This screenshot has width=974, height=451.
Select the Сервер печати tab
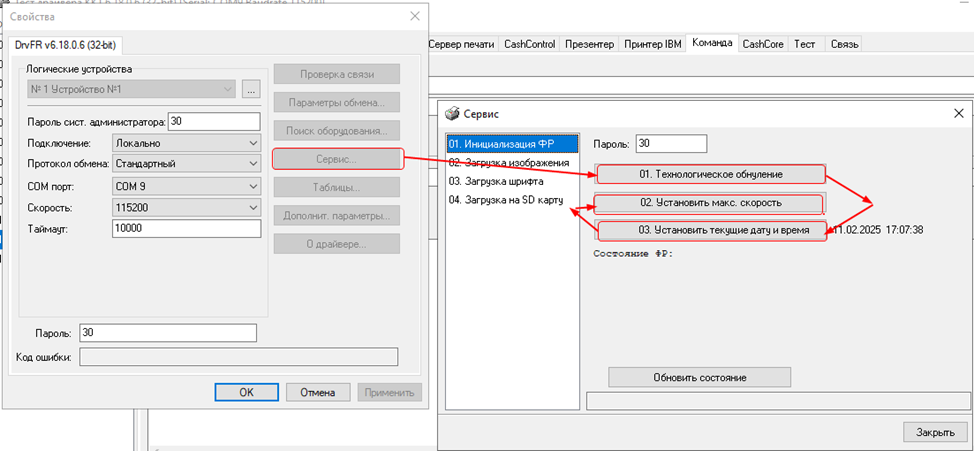point(461,44)
